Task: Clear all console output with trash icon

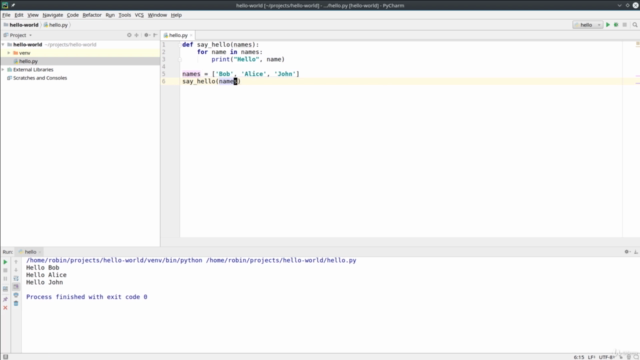Action: (x=16, y=304)
